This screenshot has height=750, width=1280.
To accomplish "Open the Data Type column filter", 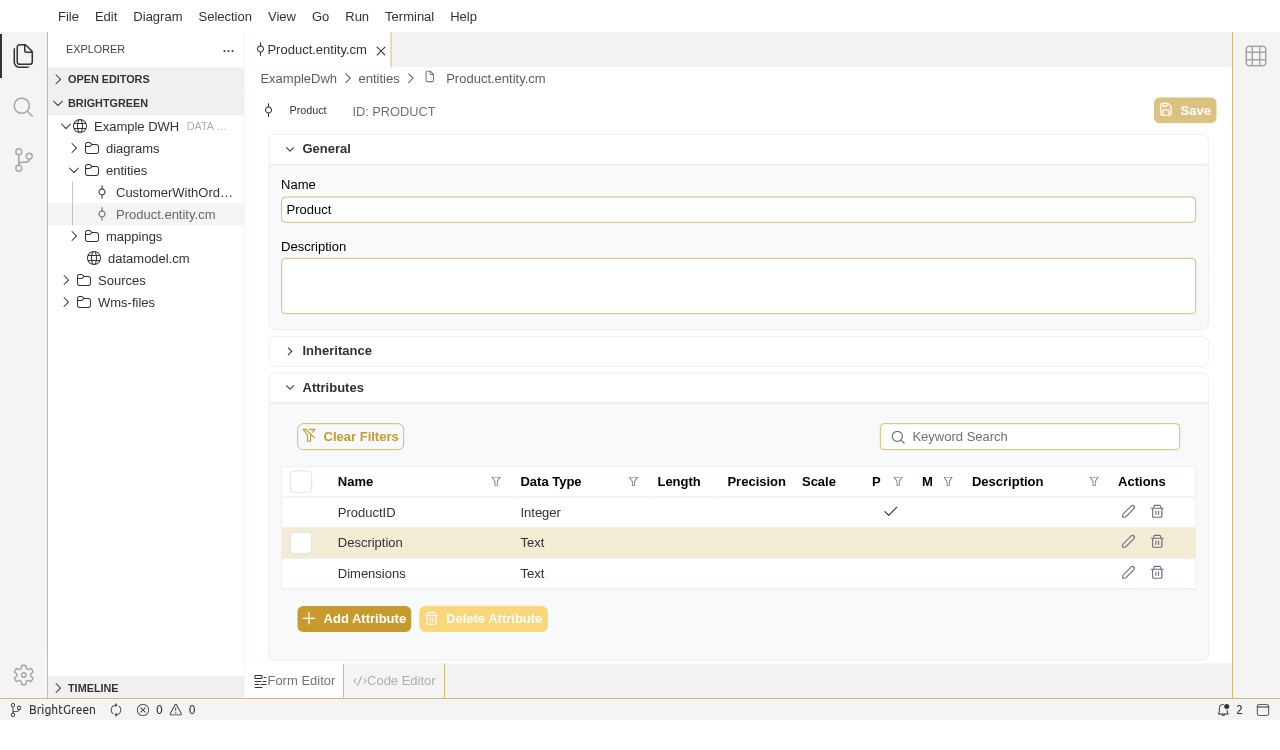I will (633, 482).
